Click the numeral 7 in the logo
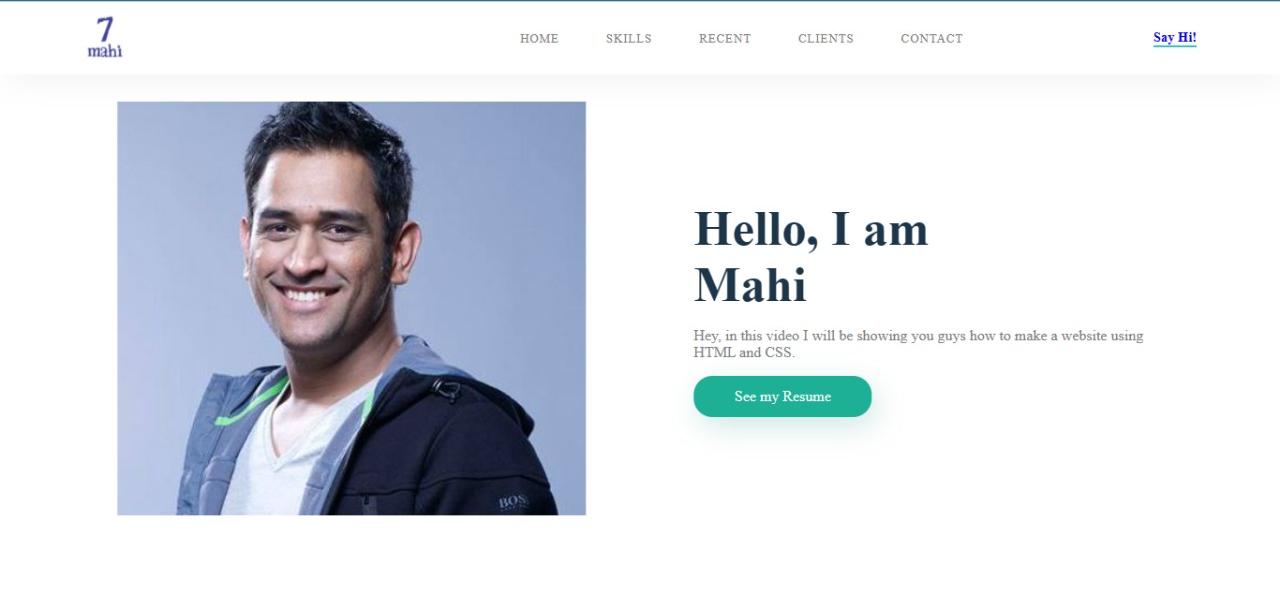Image resolution: width=1280 pixels, height=603 pixels. pyautogui.click(x=105, y=29)
